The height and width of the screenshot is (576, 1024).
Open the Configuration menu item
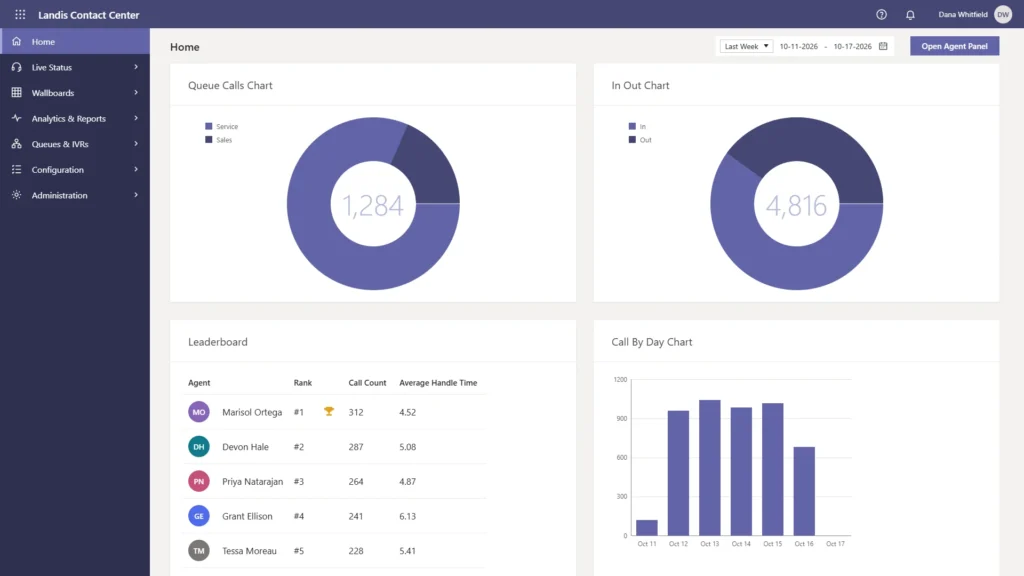pyautogui.click(x=75, y=169)
